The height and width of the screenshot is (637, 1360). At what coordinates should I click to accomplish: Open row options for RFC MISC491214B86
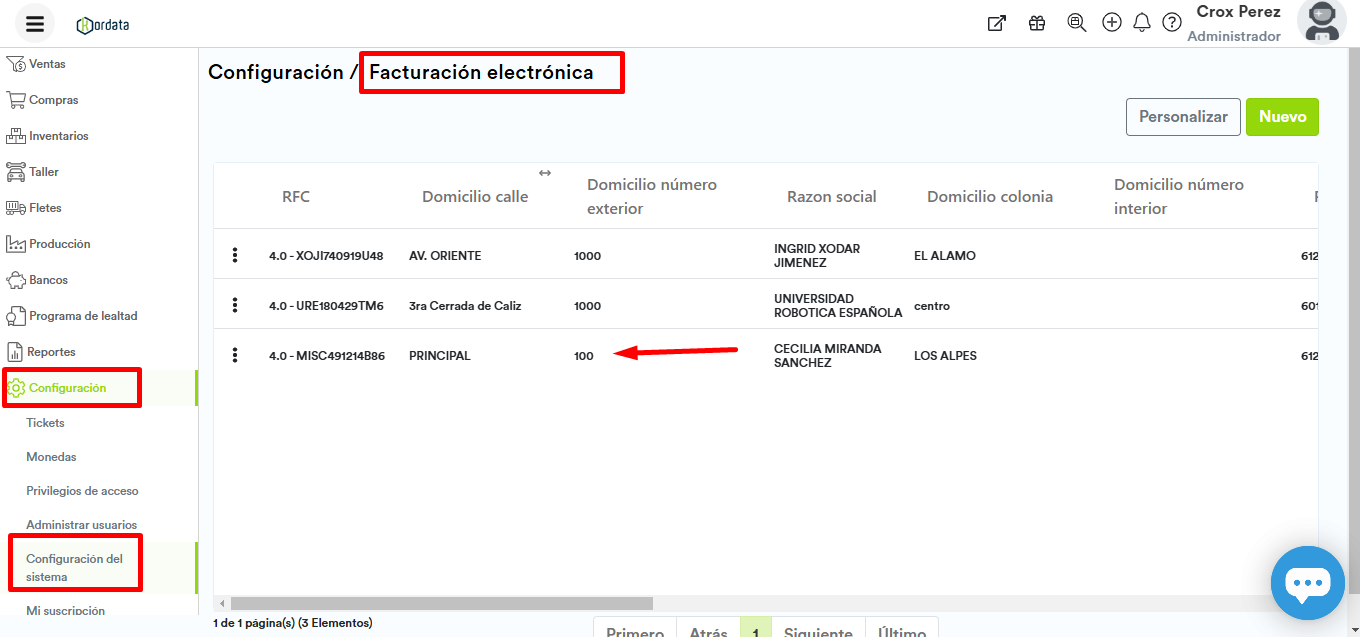click(235, 355)
